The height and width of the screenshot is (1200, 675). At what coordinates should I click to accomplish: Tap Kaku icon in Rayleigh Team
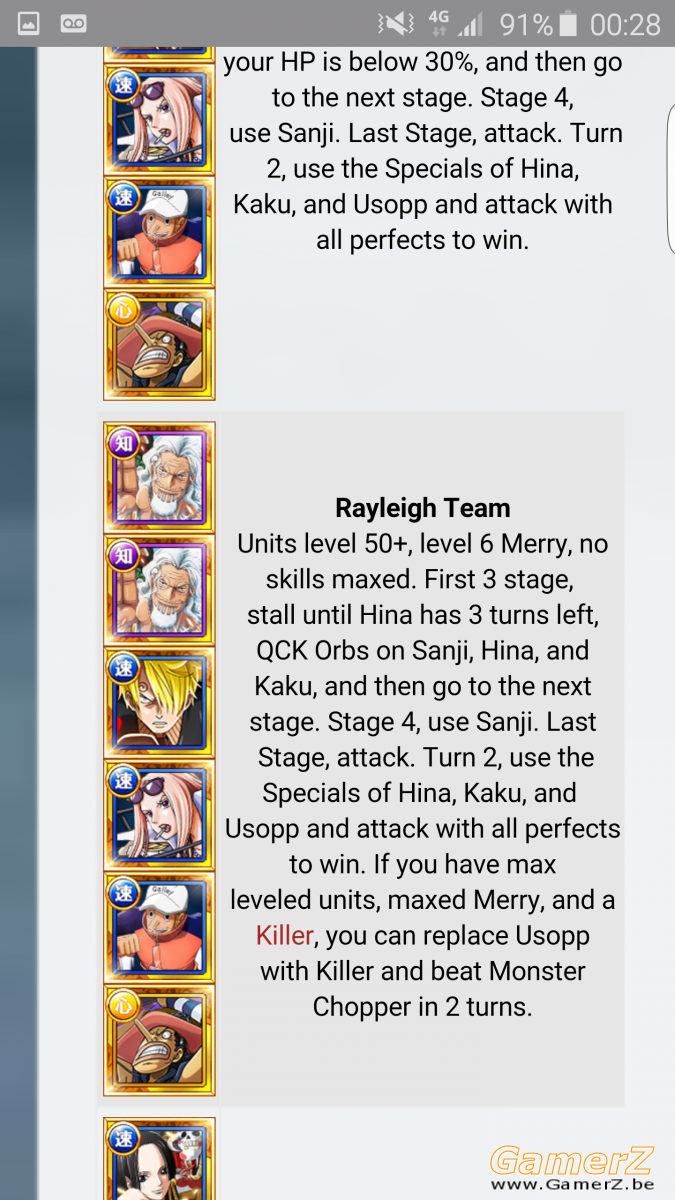coord(159,927)
